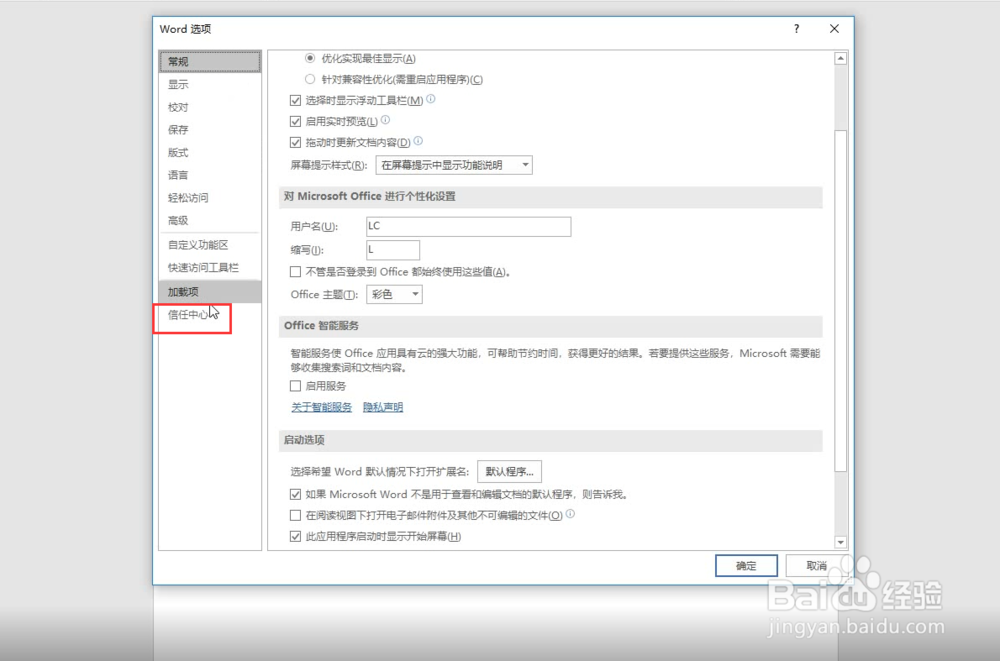Open the 信任中心 category
This screenshot has width=1000, height=661.
pos(210,315)
